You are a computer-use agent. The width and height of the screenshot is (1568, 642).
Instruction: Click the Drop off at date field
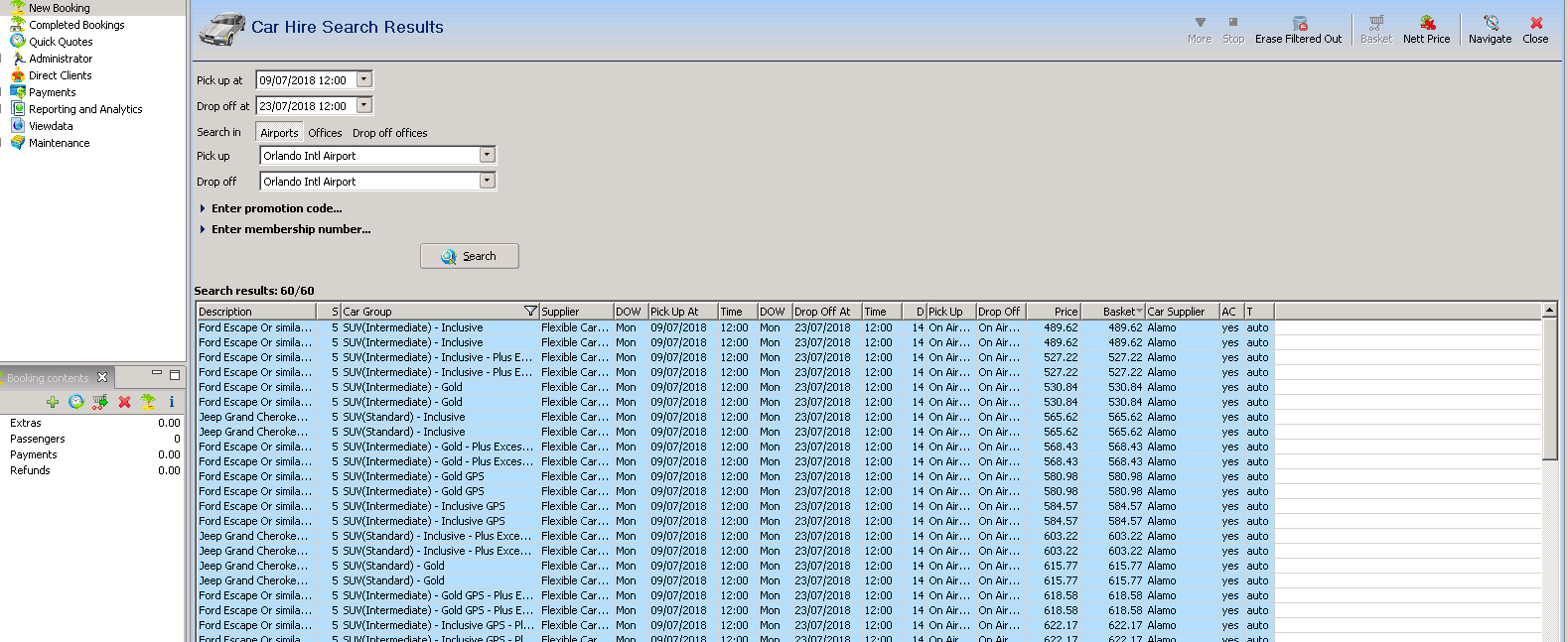(x=307, y=106)
